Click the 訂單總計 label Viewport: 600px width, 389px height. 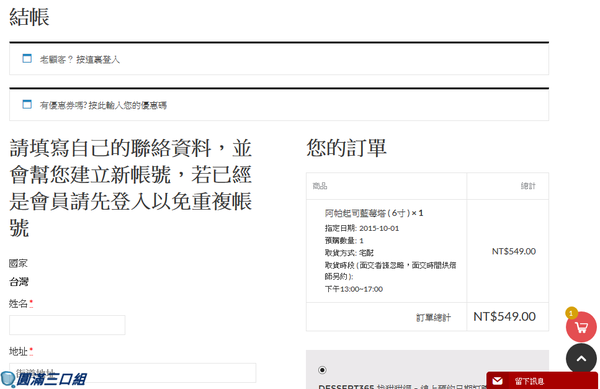click(433, 317)
